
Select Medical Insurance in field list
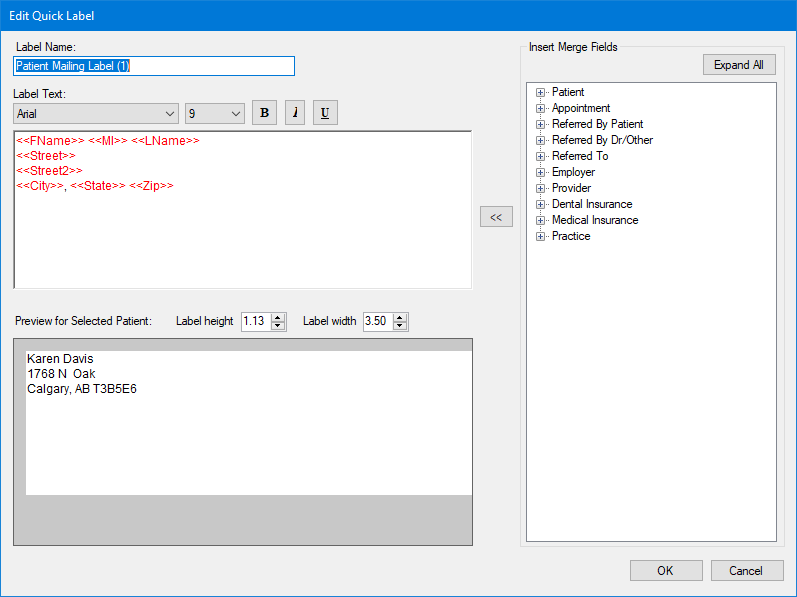594,220
